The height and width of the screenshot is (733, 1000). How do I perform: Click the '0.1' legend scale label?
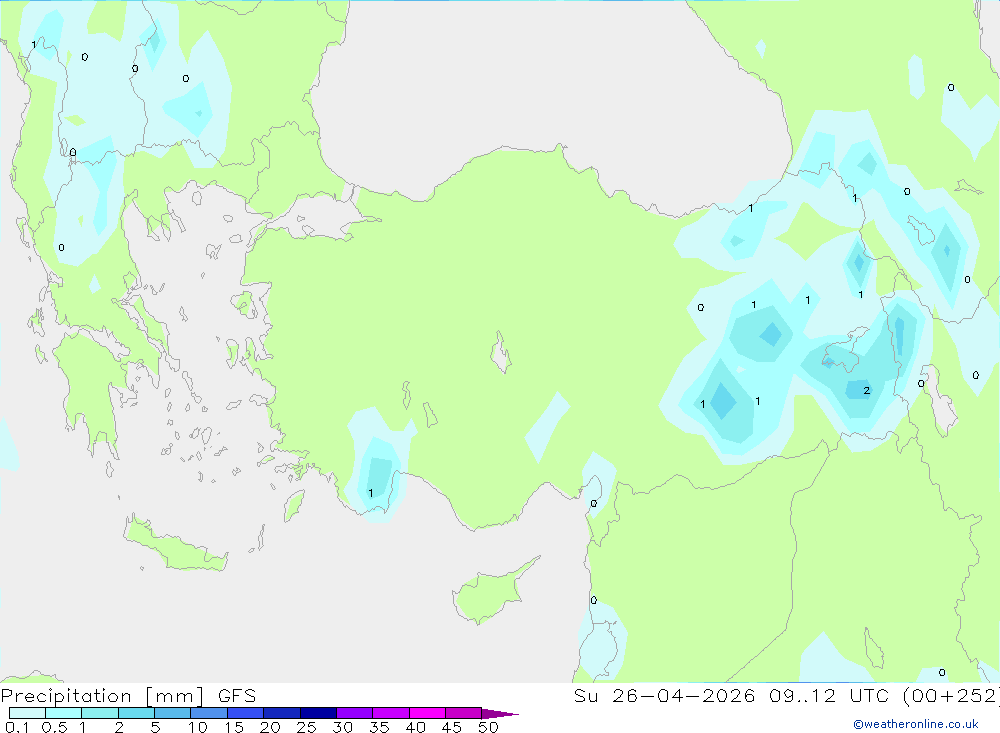(17, 727)
